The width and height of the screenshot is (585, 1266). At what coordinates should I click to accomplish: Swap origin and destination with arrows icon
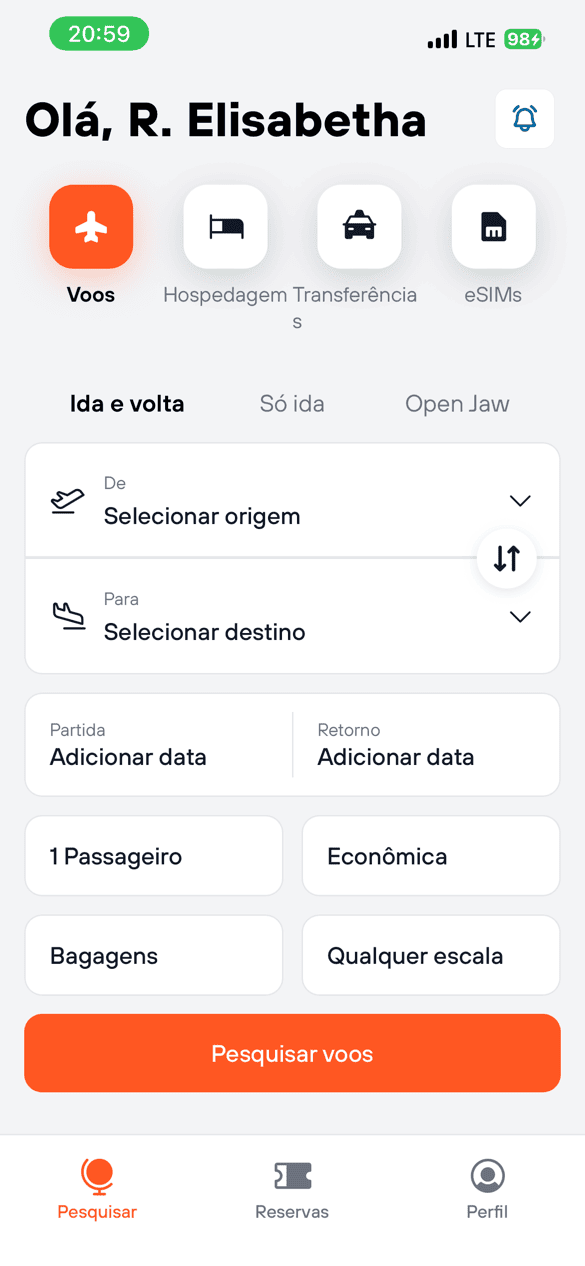coord(507,559)
